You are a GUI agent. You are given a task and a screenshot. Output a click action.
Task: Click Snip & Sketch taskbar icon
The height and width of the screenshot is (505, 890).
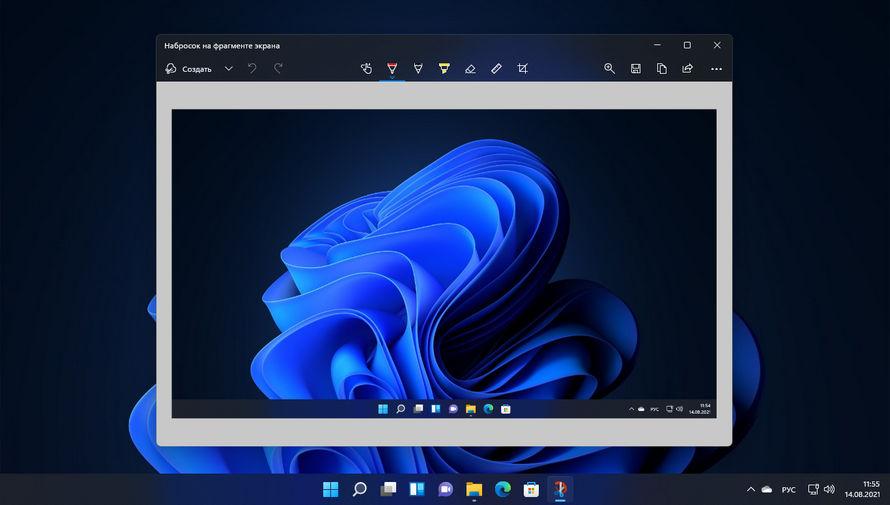(560, 489)
